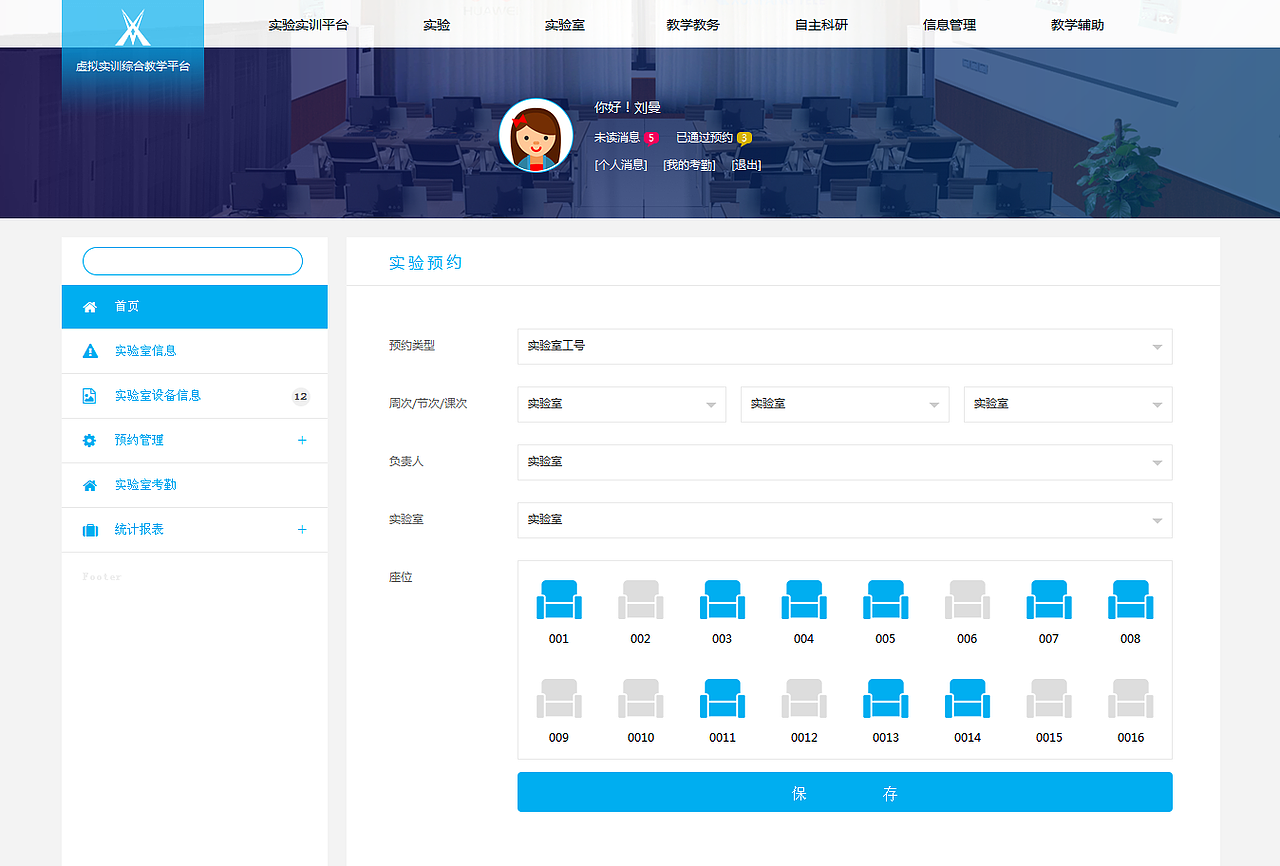Click the unread messages badge showing 5
This screenshot has width=1280, height=866.
pyautogui.click(x=651, y=138)
